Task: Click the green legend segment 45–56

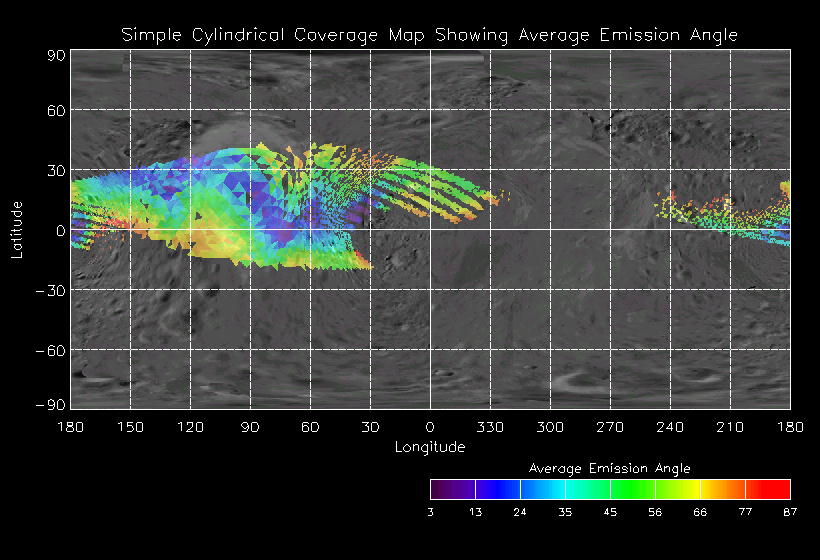Action: click(633, 489)
